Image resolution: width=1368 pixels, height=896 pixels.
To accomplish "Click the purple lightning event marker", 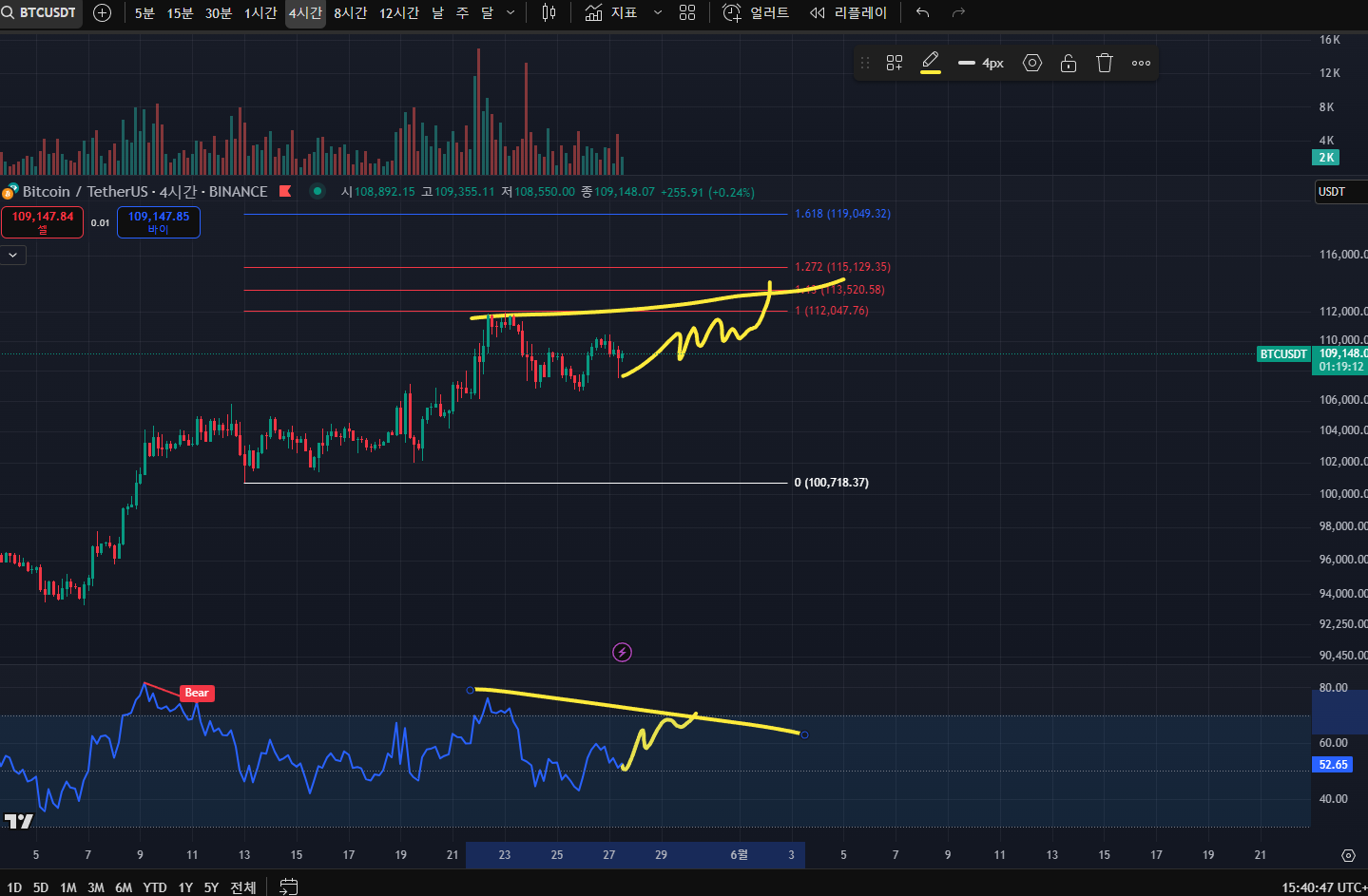I will (x=622, y=652).
